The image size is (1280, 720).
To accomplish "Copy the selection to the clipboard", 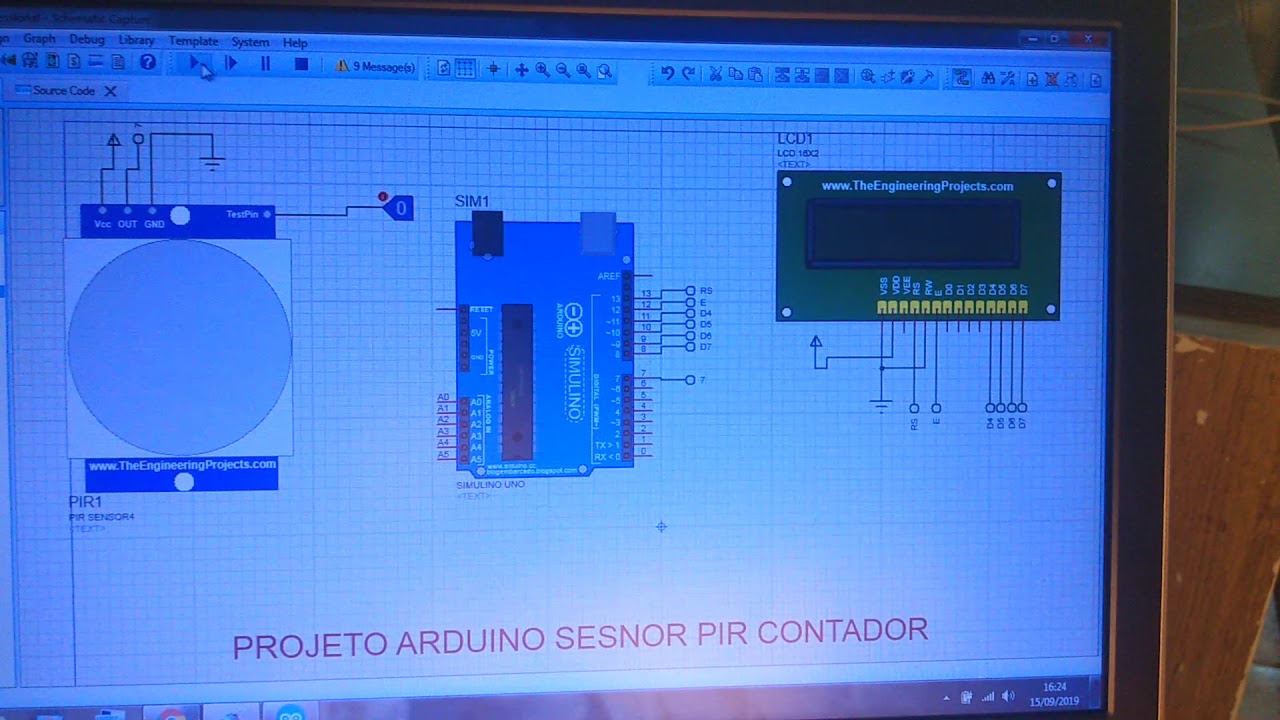I will pos(735,74).
